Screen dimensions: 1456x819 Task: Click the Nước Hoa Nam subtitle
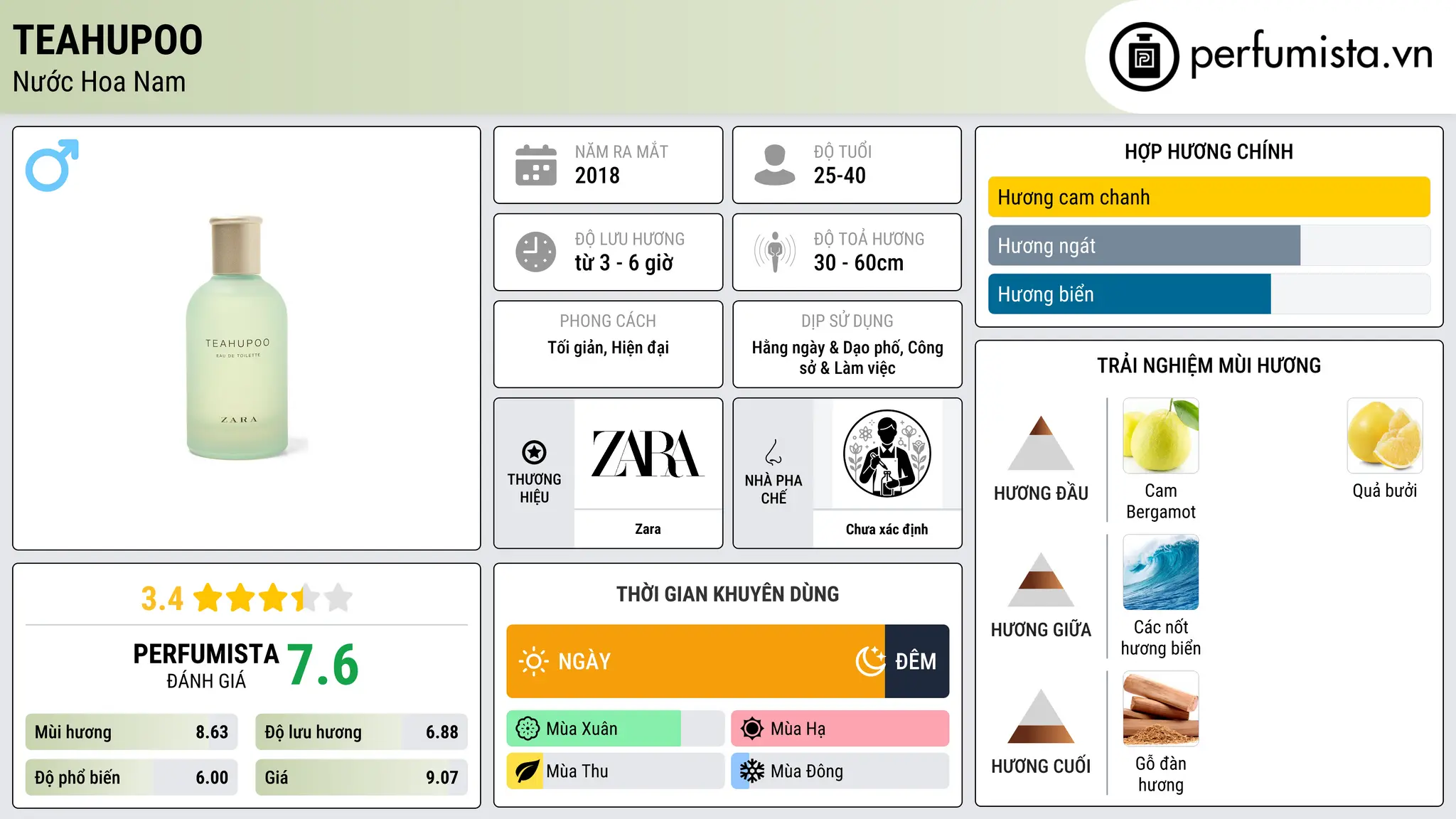pos(100,82)
